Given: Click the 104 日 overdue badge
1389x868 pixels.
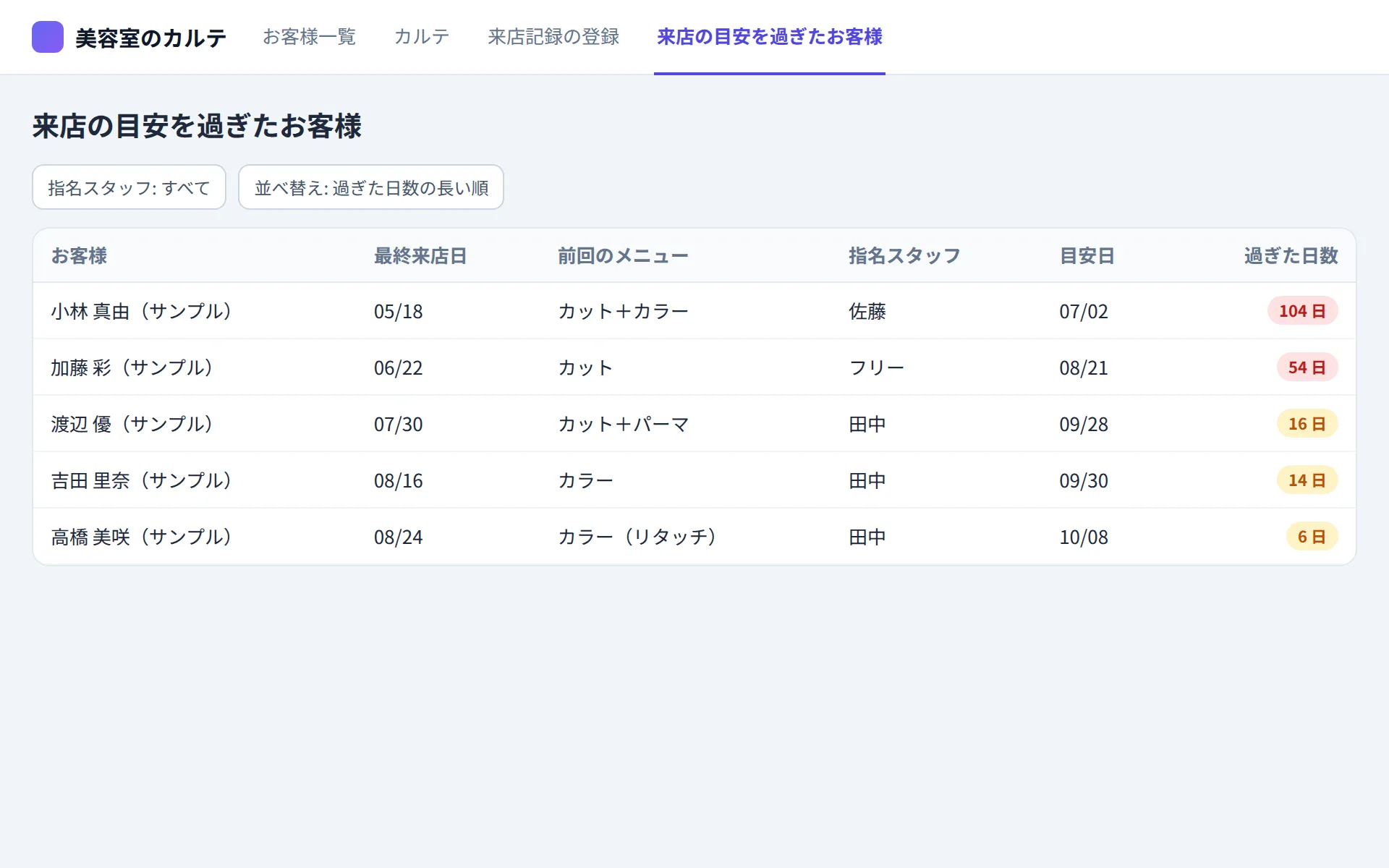Looking at the screenshot, I should tap(1302, 311).
